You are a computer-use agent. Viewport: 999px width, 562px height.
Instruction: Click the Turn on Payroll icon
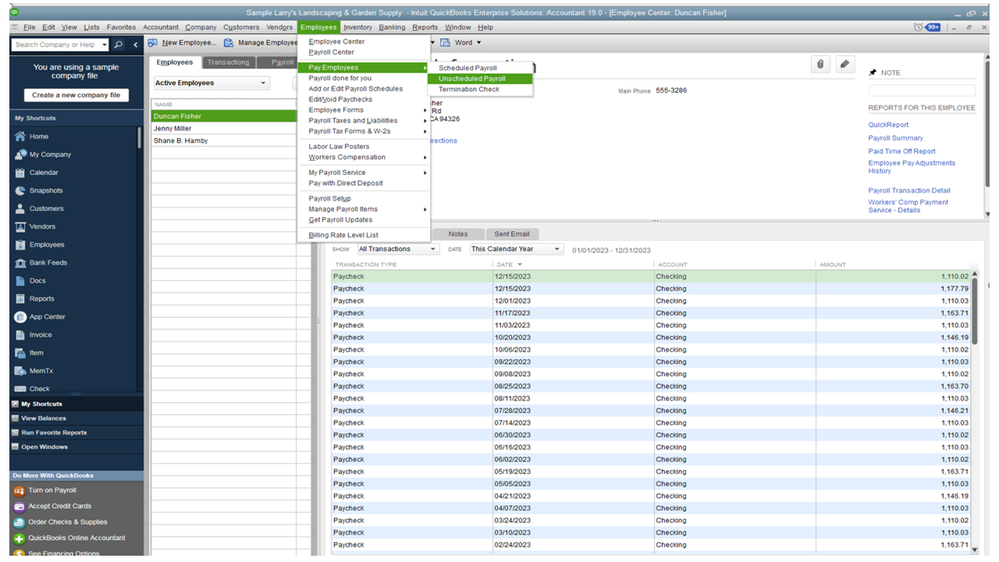19,491
